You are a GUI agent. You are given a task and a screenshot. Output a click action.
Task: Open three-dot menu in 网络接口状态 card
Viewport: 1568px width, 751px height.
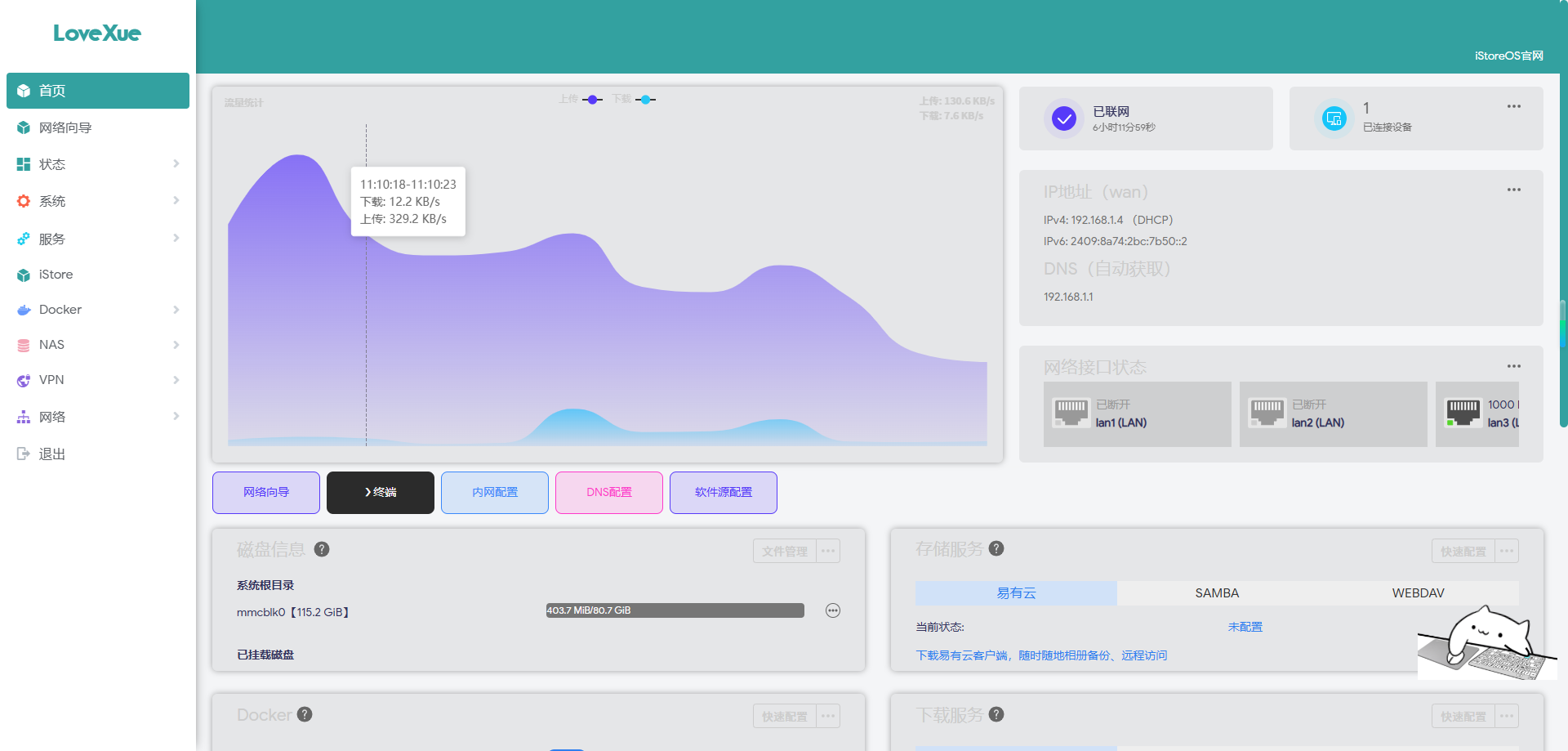pos(1513,366)
